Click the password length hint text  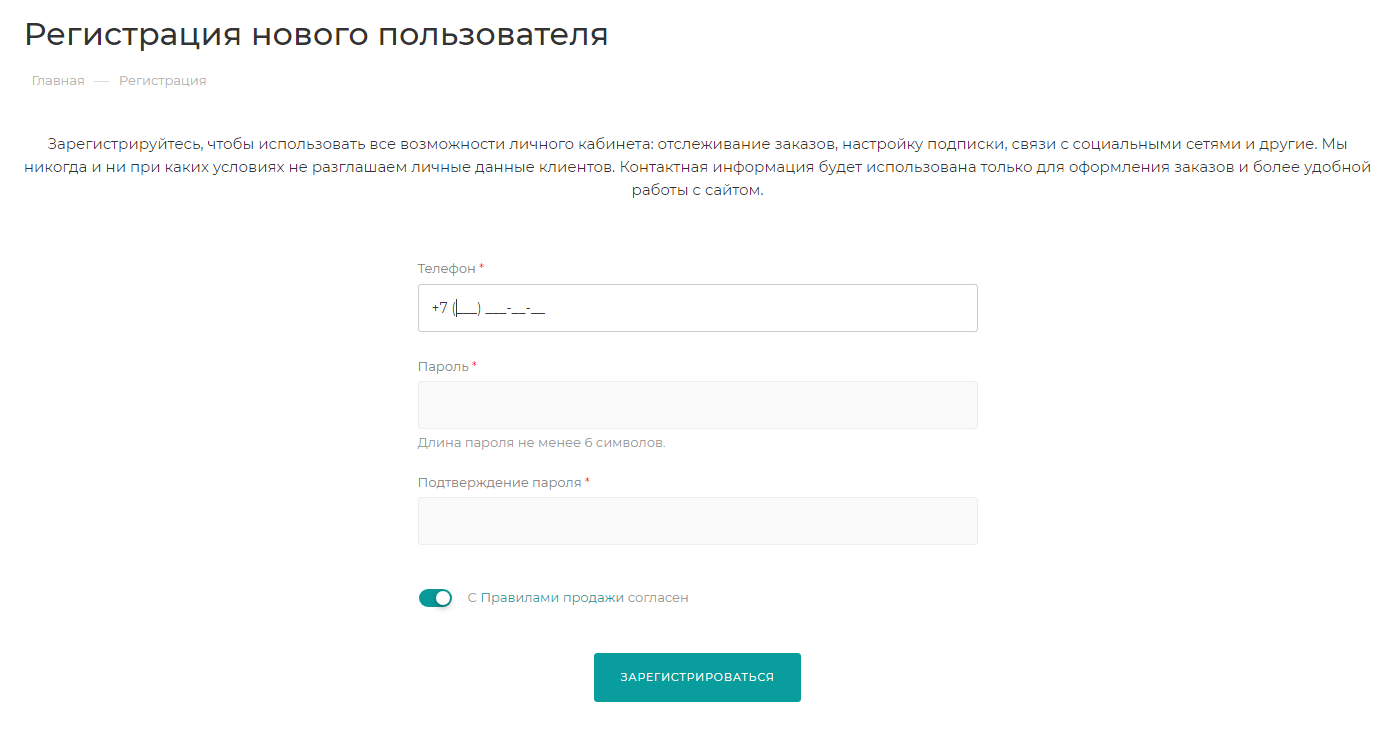pos(541,443)
